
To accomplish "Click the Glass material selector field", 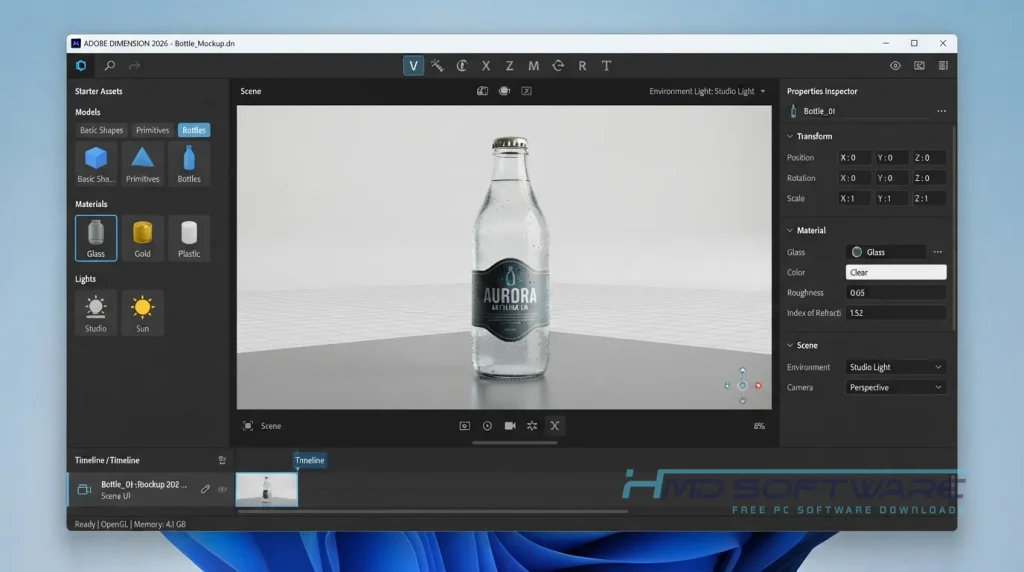I will 886,252.
